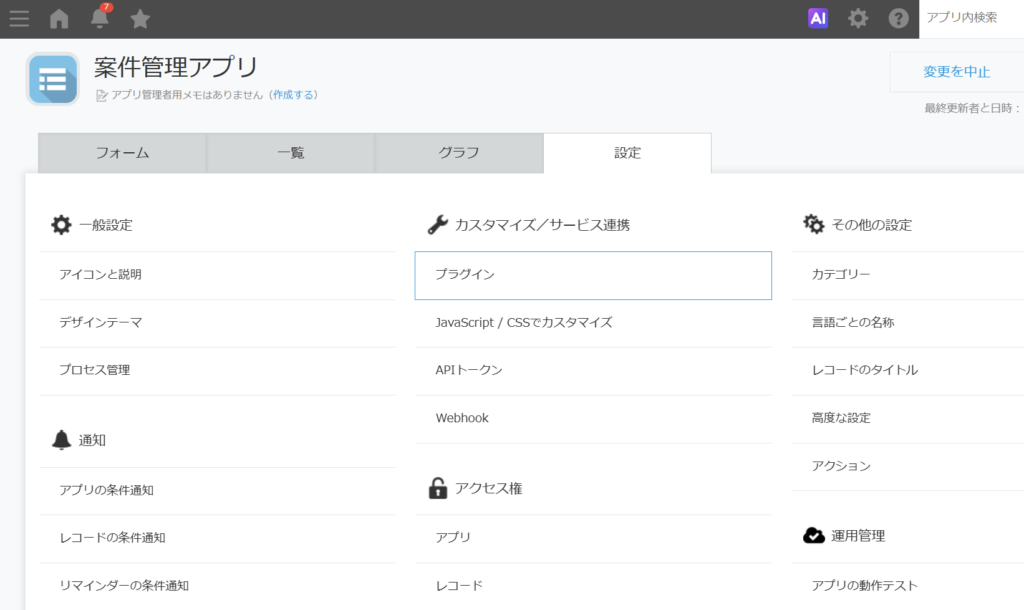Open the gear settings icon in header
1024x610 pixels.
pyautogui.click(x=858, y=18)
